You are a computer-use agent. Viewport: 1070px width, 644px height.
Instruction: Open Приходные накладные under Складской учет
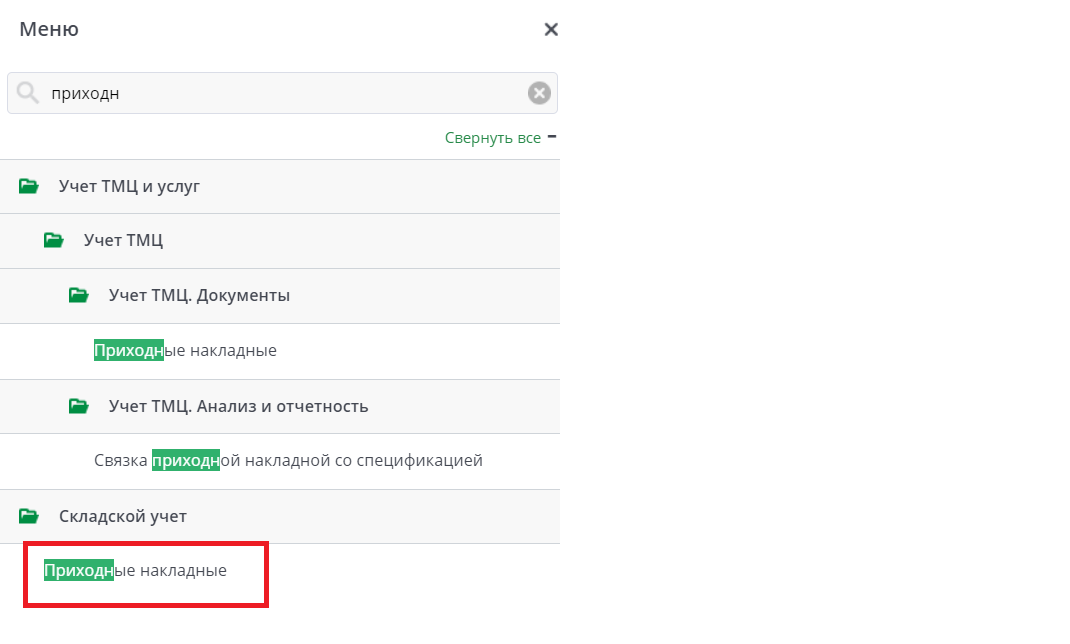(135, 571)
